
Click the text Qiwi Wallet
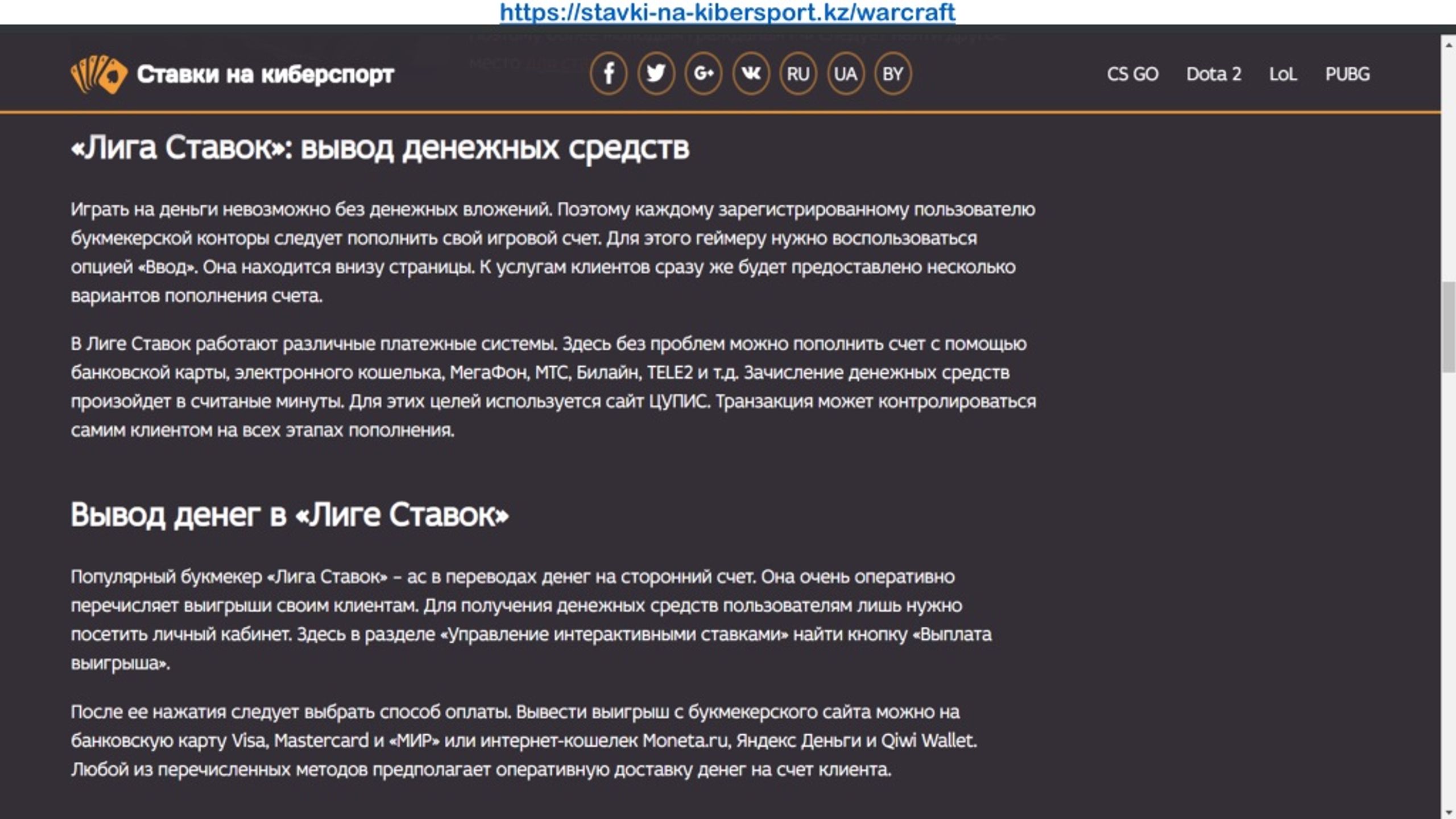point(929,741)
